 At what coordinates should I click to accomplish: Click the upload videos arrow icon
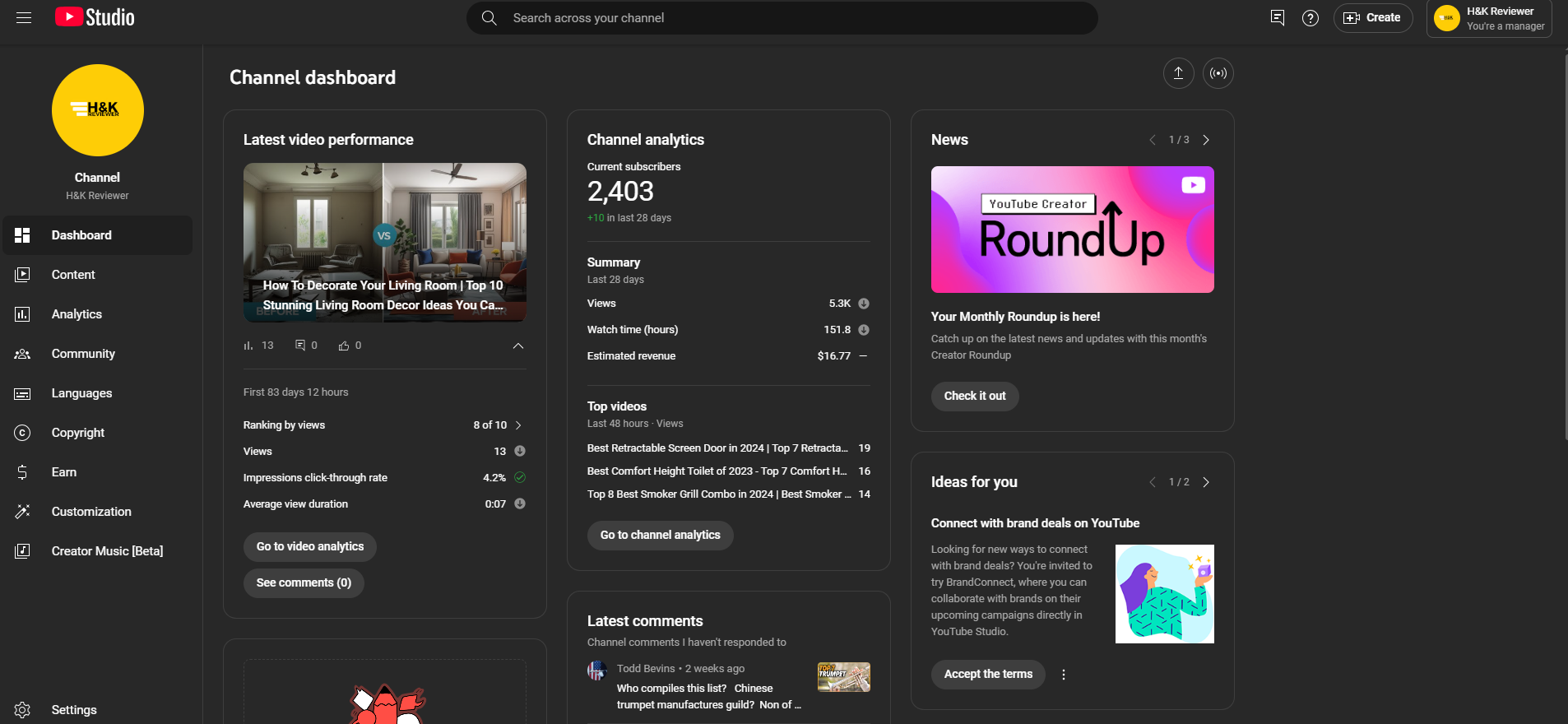coord(1178,73)
